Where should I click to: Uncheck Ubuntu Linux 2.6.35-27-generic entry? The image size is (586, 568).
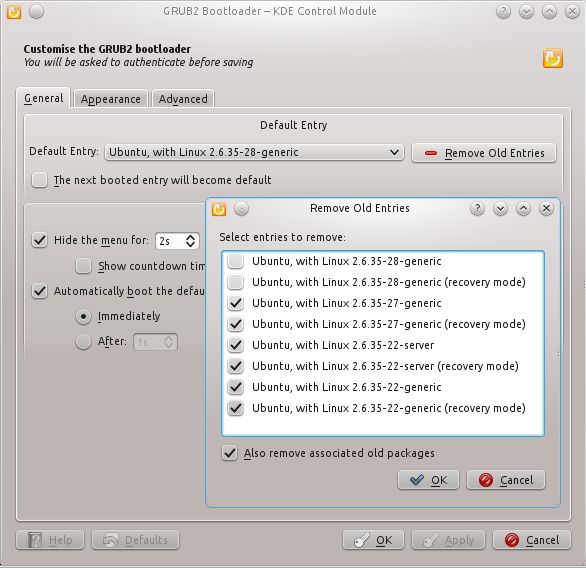click(x=235, y=303)
